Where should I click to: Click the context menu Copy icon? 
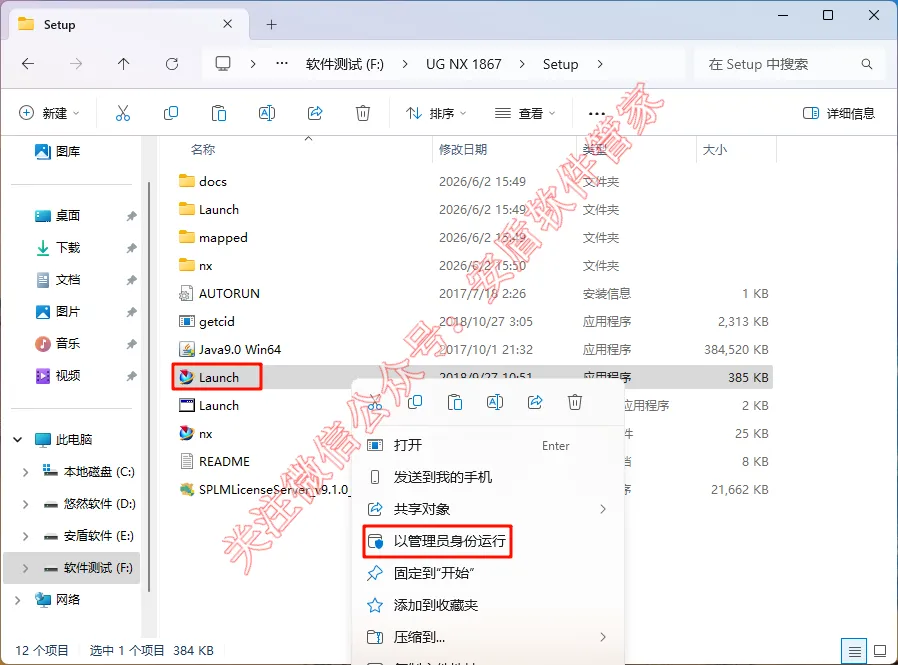coord(415,403)
